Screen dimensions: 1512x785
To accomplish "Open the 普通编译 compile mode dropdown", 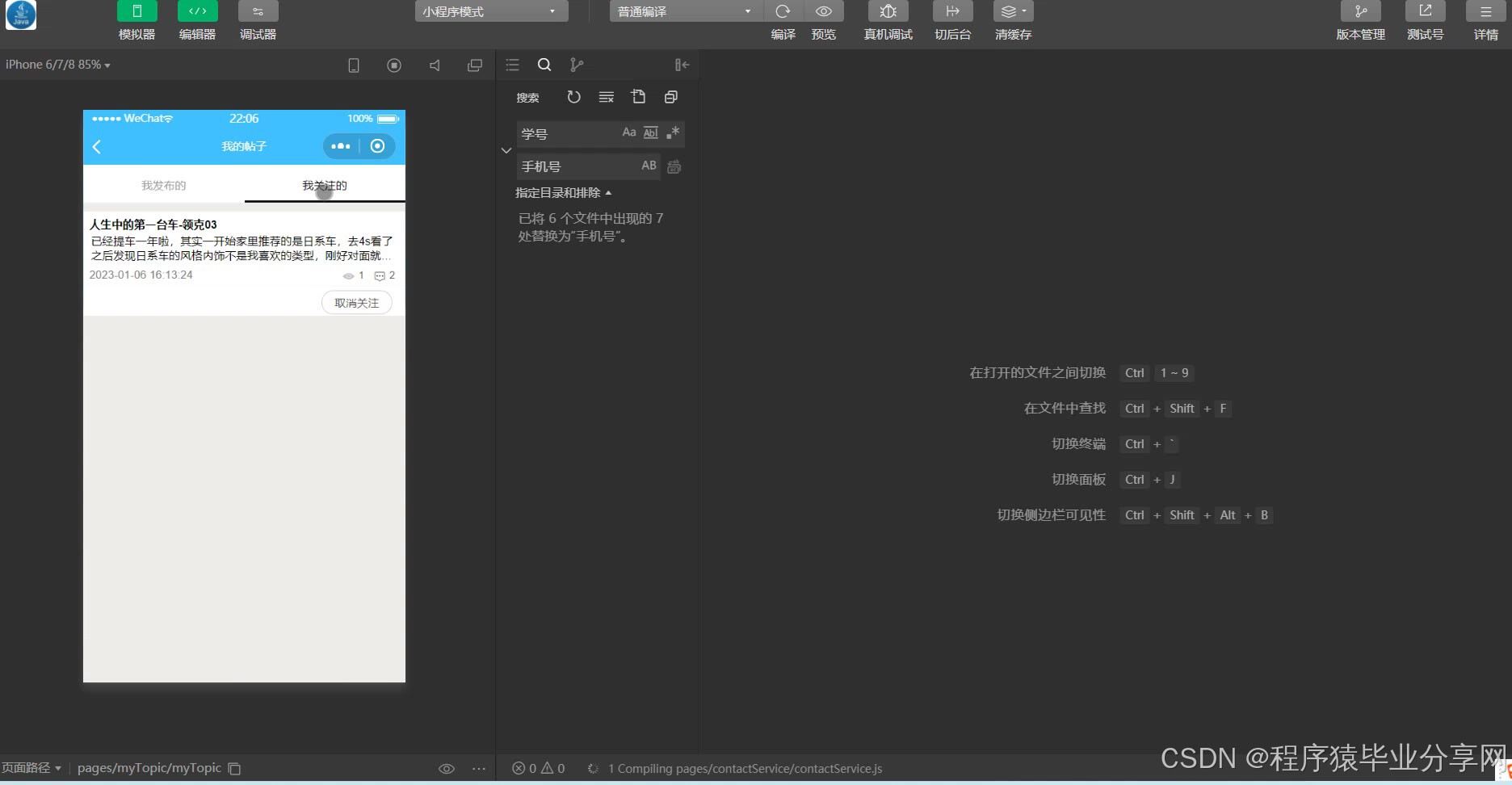I will click(x=685, y=11).
